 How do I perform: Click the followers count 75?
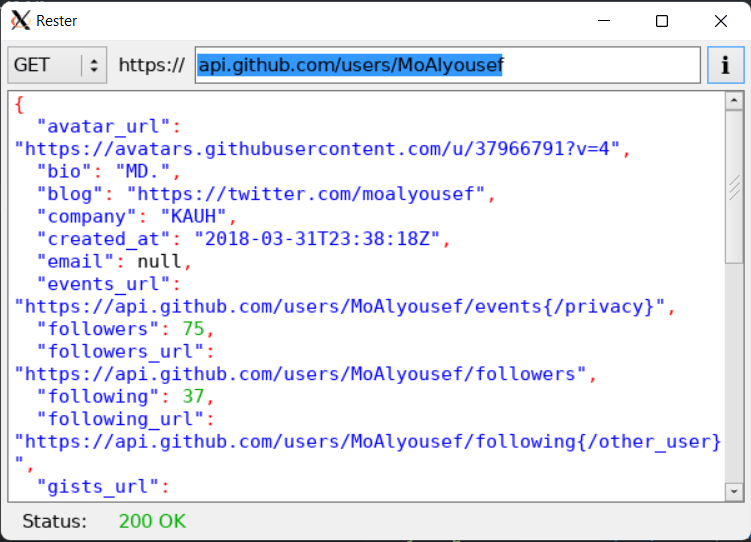(193, 329)
